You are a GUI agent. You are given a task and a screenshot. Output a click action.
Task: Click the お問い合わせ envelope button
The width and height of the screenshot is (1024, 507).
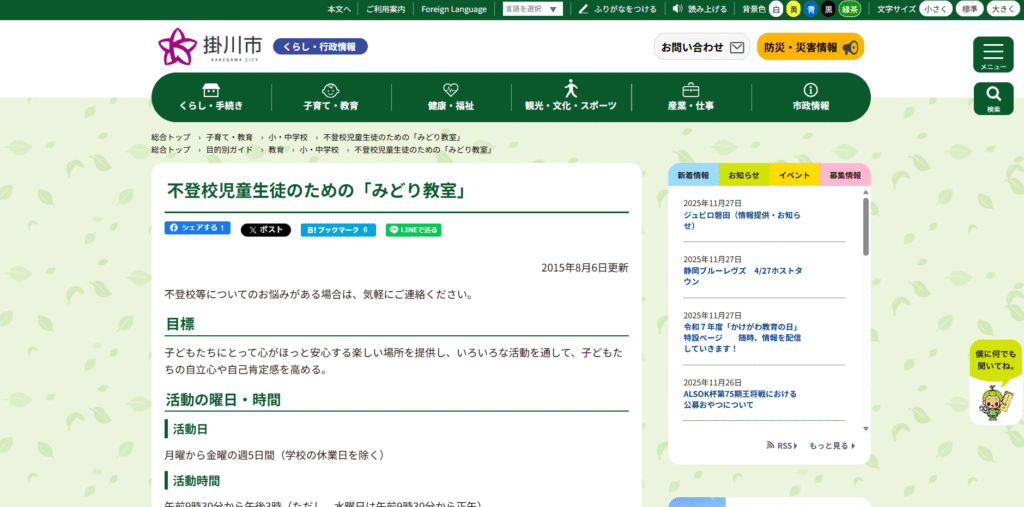point(702,47)
